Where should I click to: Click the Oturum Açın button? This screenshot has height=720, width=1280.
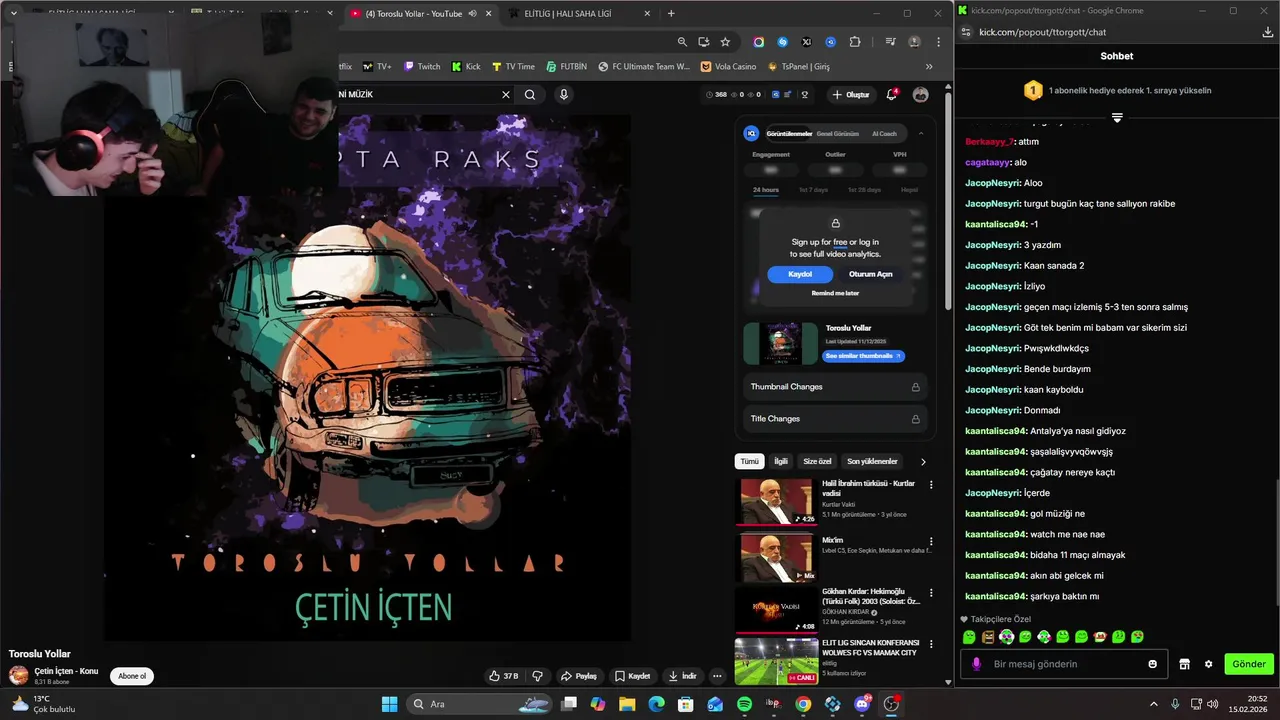coord(870,274)
